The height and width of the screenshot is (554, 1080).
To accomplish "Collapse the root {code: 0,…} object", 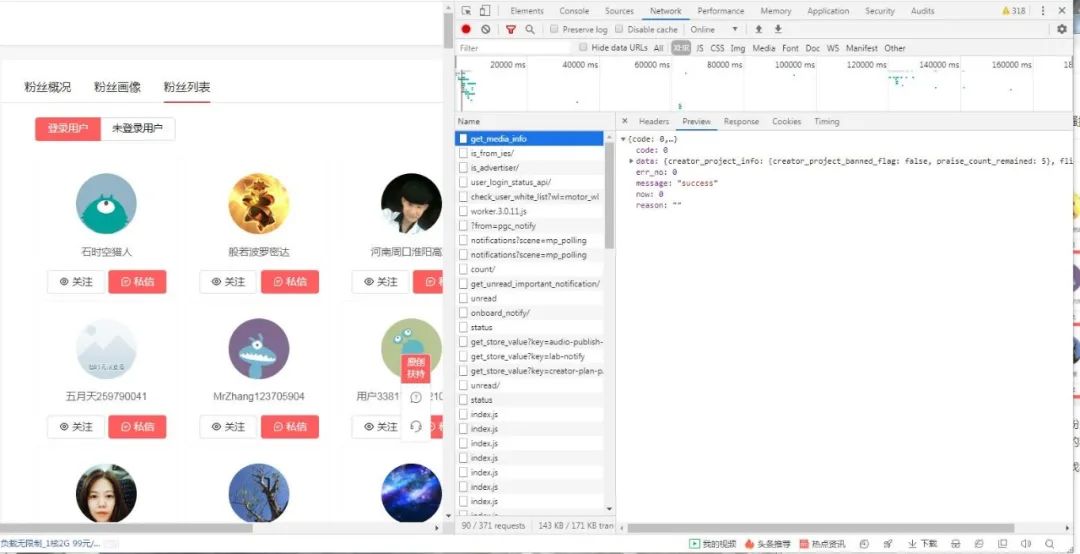I will pos(623,139).
